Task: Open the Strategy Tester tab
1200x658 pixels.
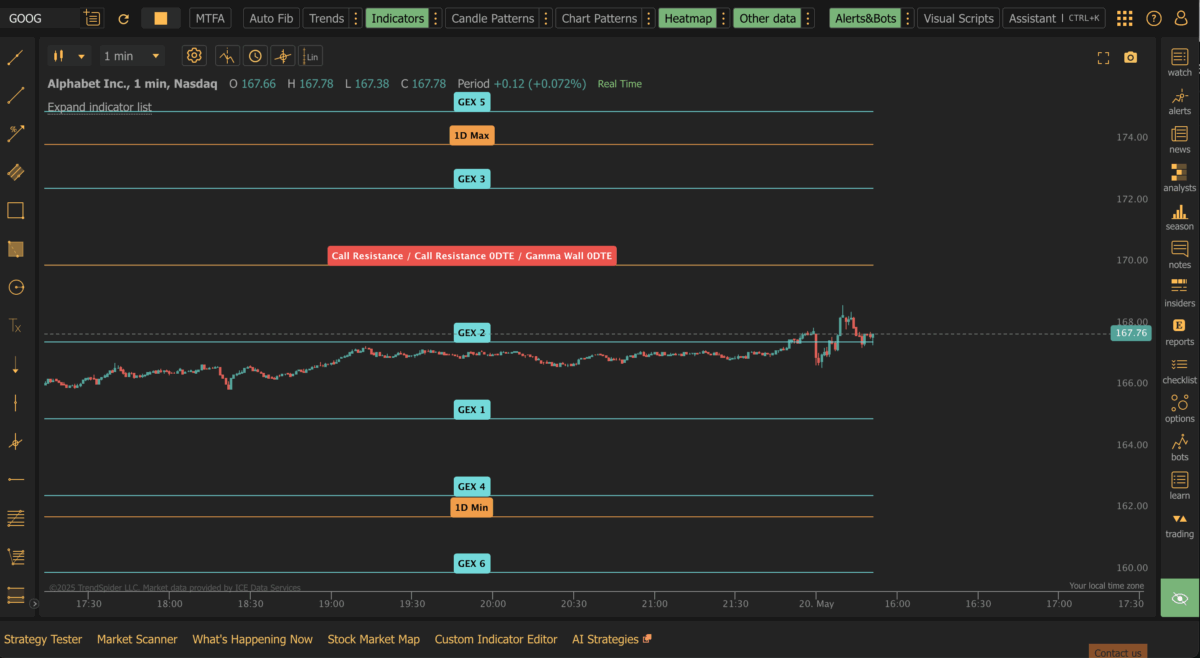Action: point(42,639)
